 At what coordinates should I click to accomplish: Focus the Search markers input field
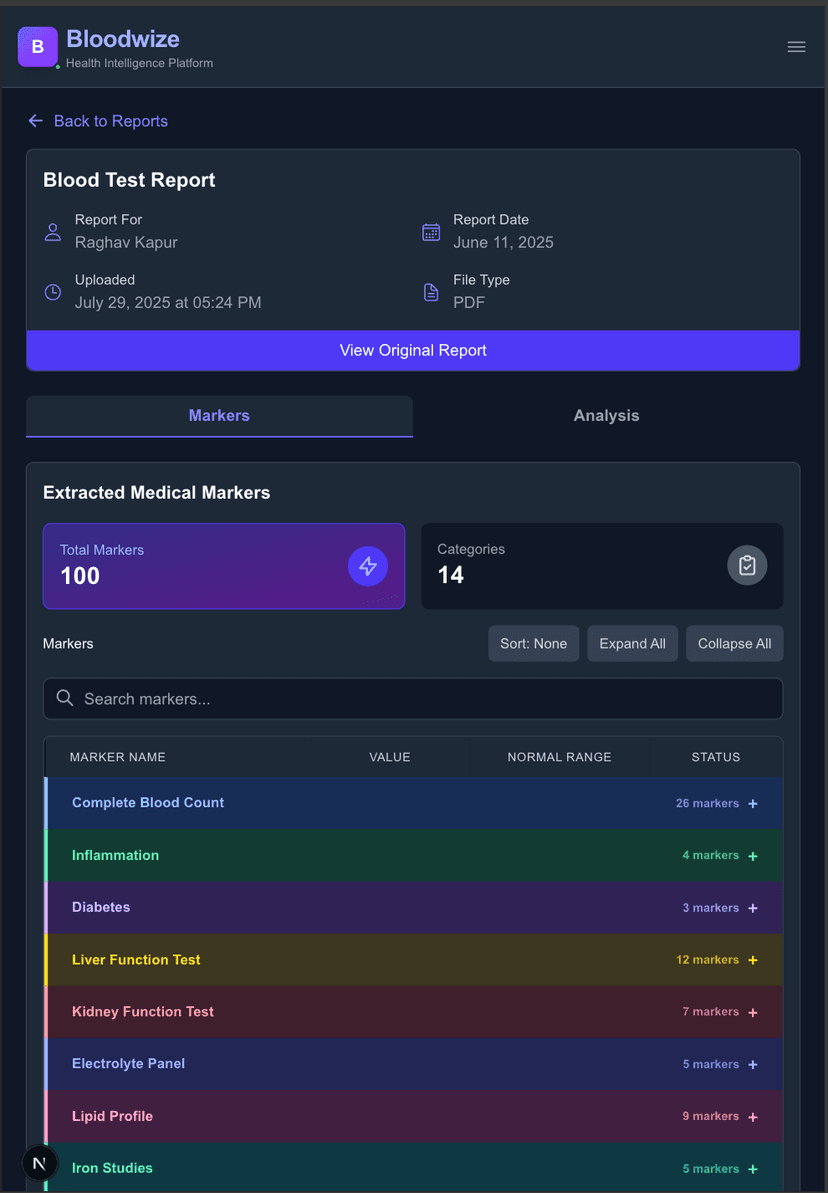(413, 698)
